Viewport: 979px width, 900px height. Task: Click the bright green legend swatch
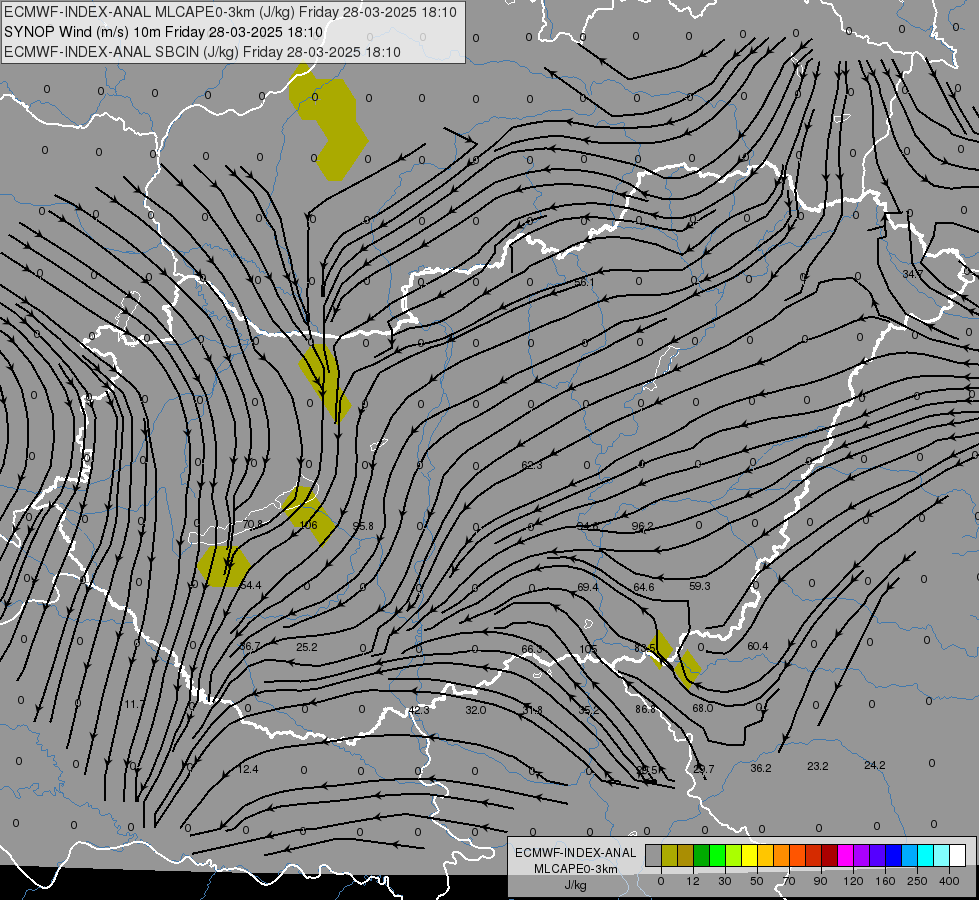tap(717, 855)
